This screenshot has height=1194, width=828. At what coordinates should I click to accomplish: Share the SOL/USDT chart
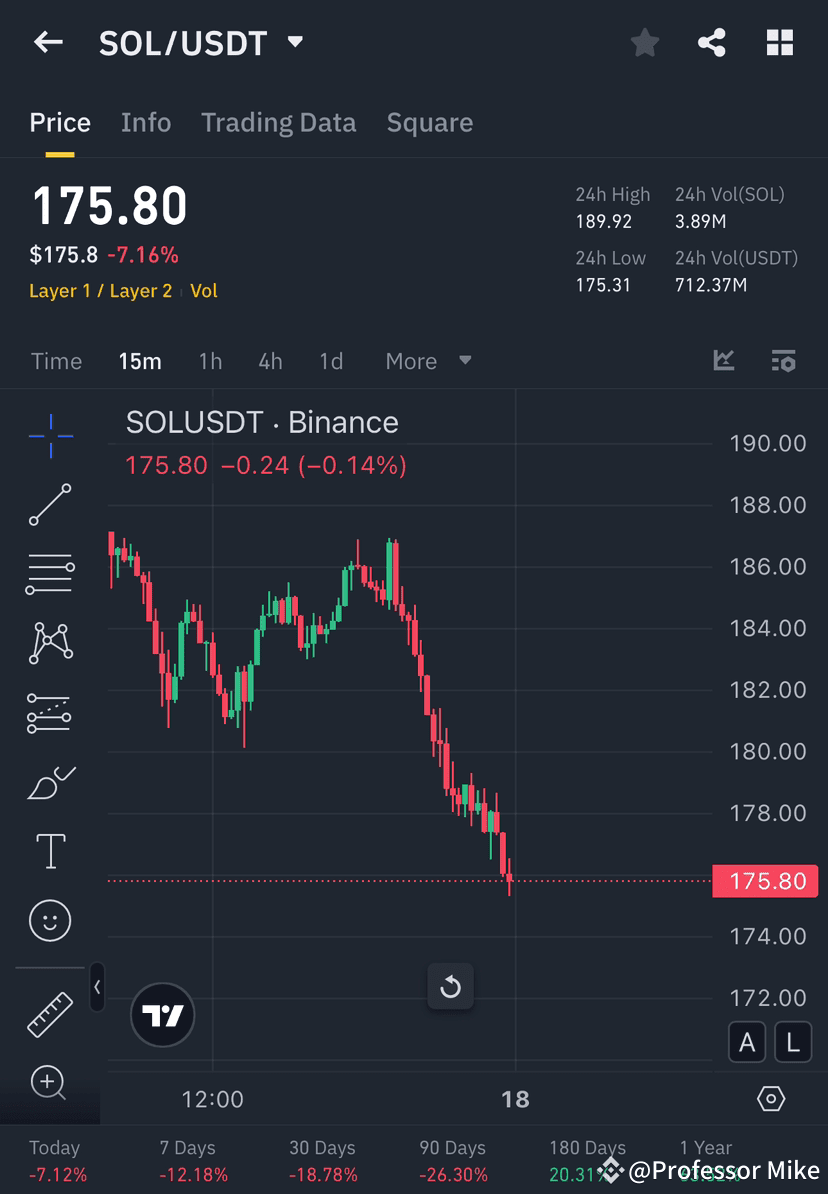[712, 42]
